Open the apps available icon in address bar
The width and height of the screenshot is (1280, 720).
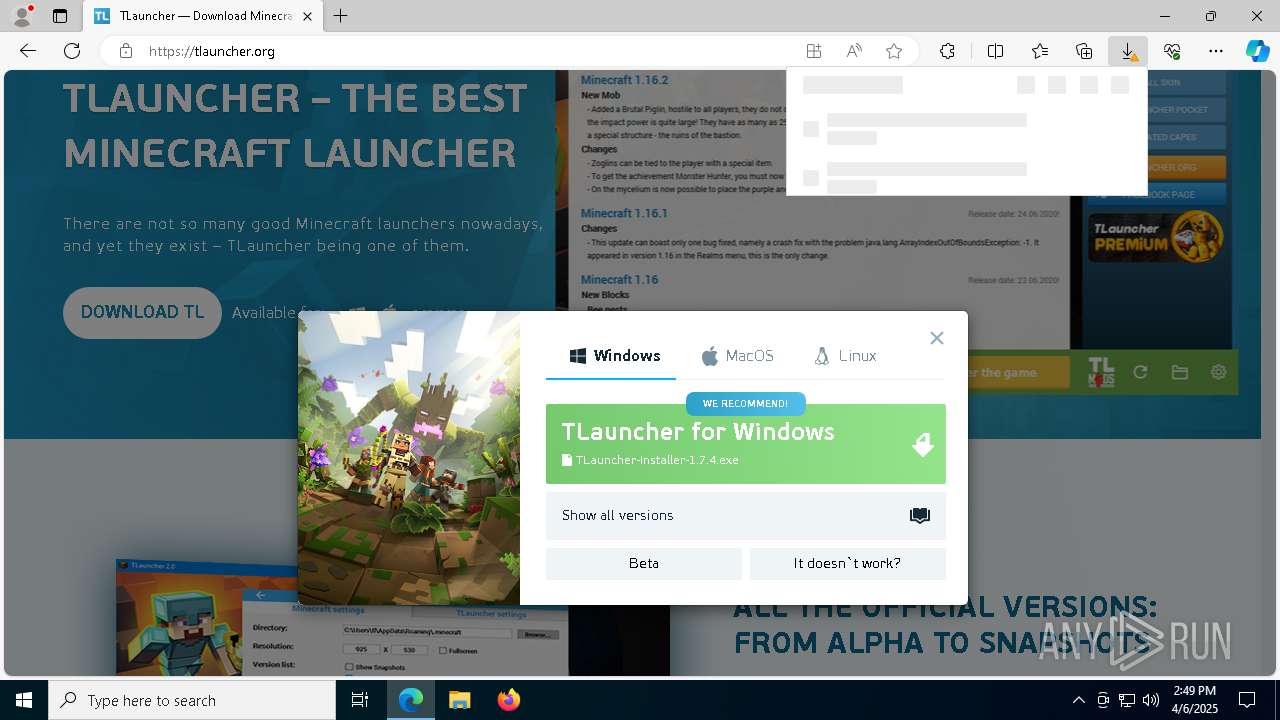tap(814, 51)
